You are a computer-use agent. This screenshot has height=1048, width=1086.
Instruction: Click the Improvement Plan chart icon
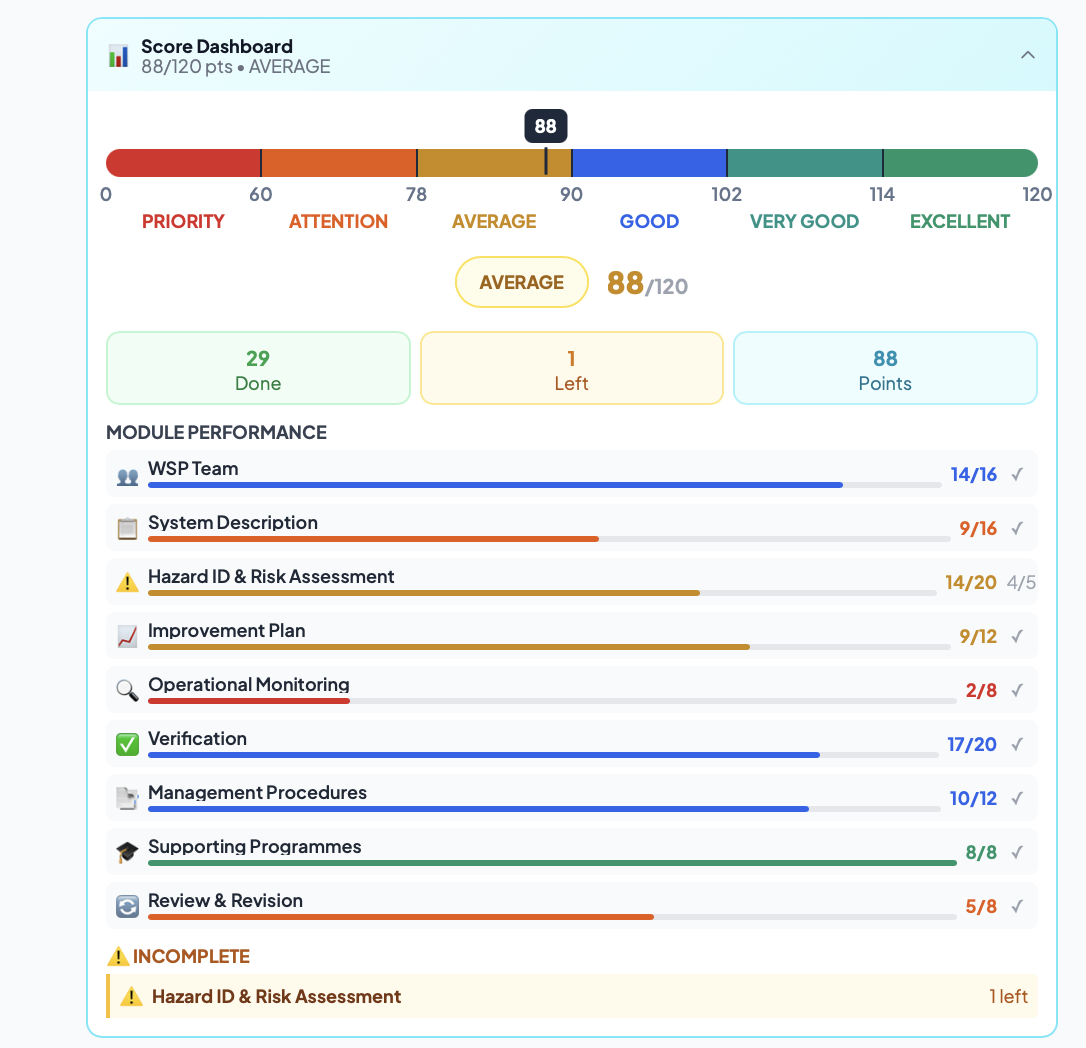127,637
